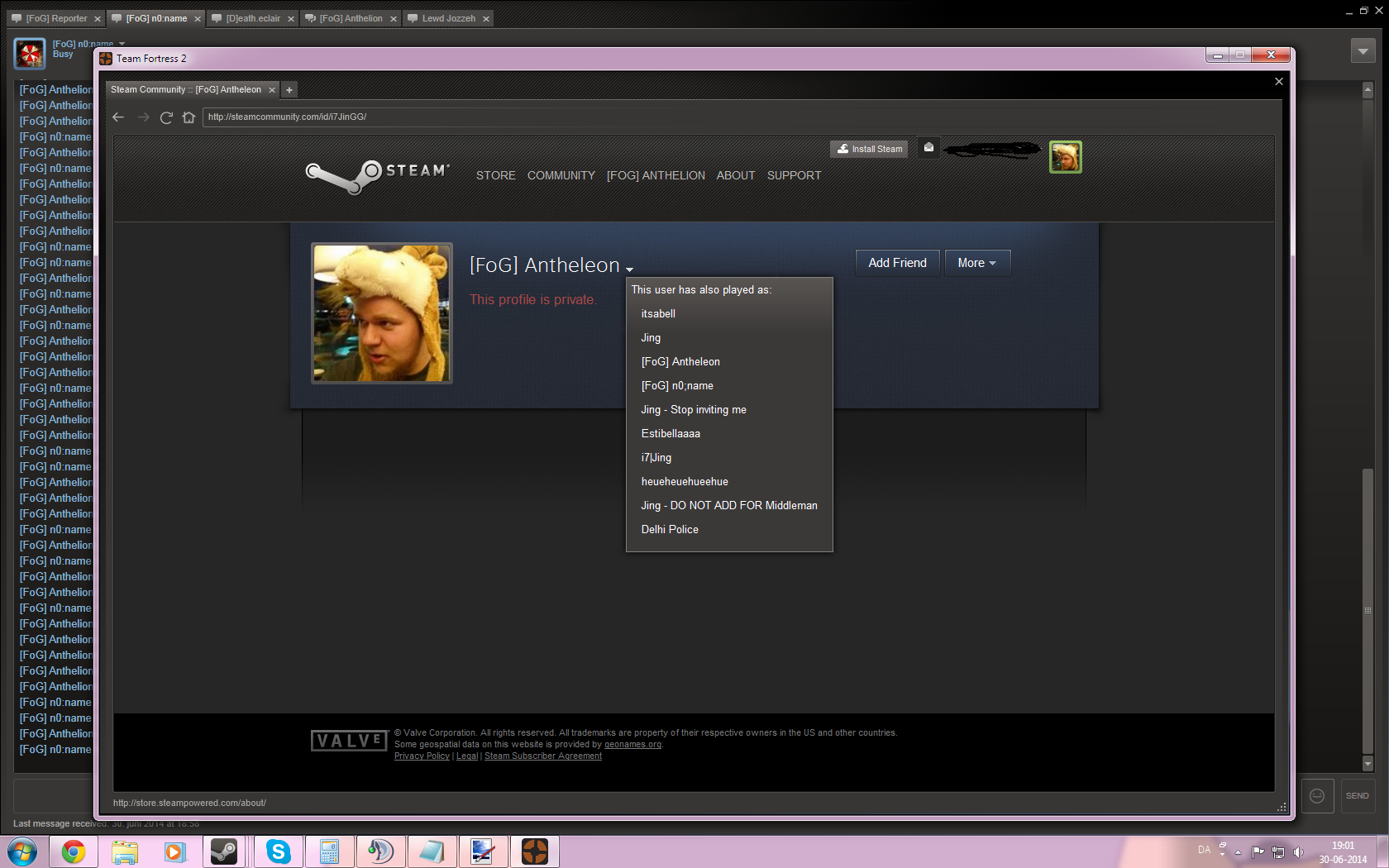
Task: Reload the Steam Community page
Action: [x=166, y=117]
